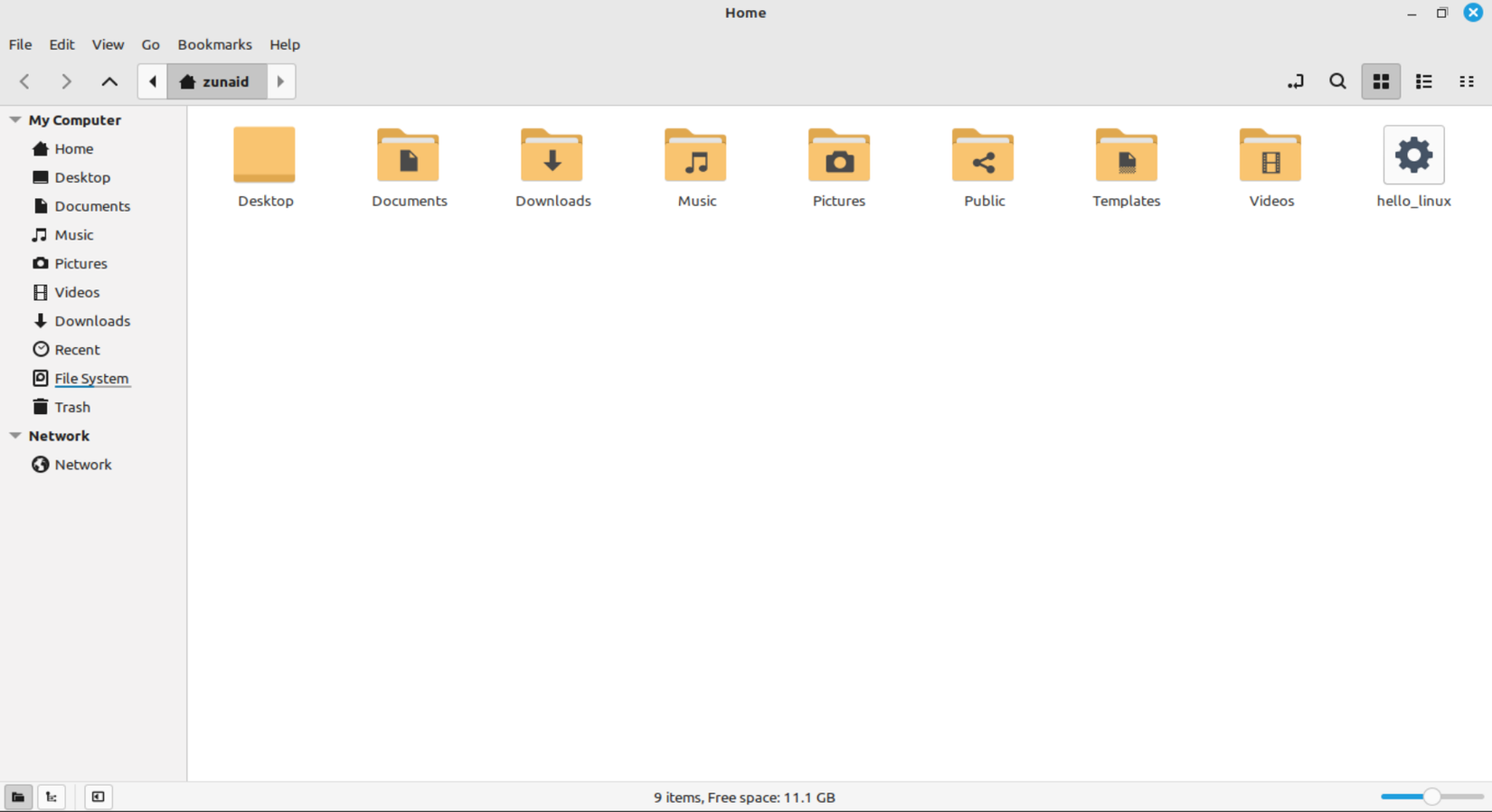Open the Pictures folder in main pane
Screen dimensions: 1492x812
839,156
